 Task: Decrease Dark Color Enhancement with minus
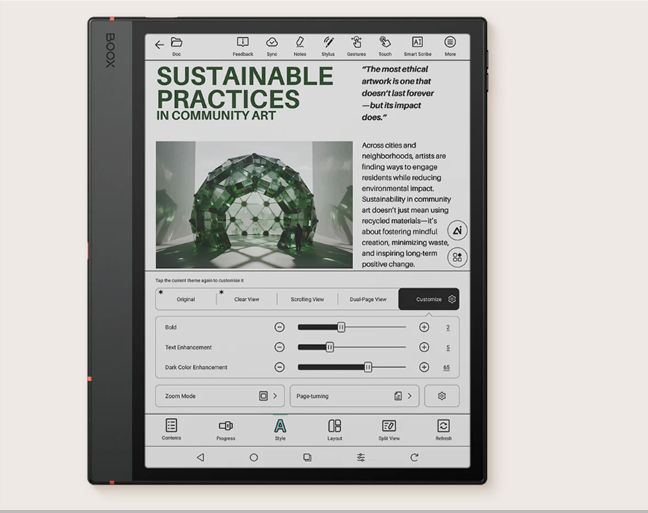[x=279, y=367]
